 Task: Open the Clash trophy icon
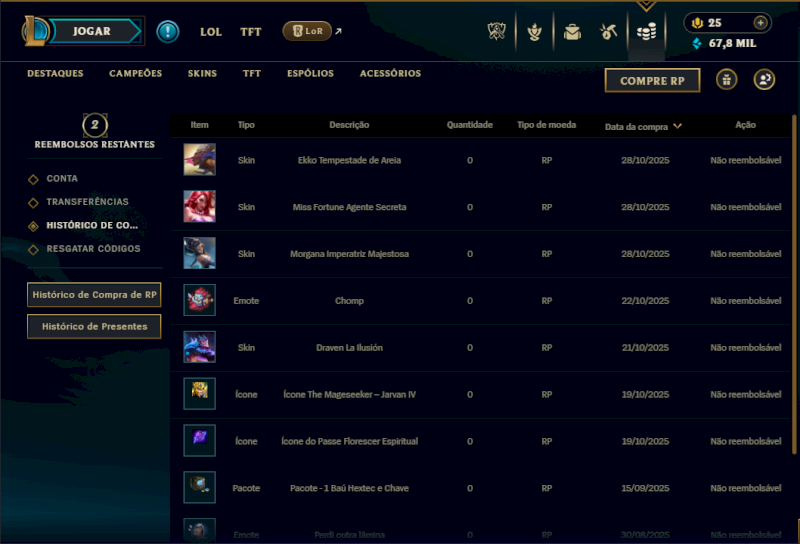496,32
